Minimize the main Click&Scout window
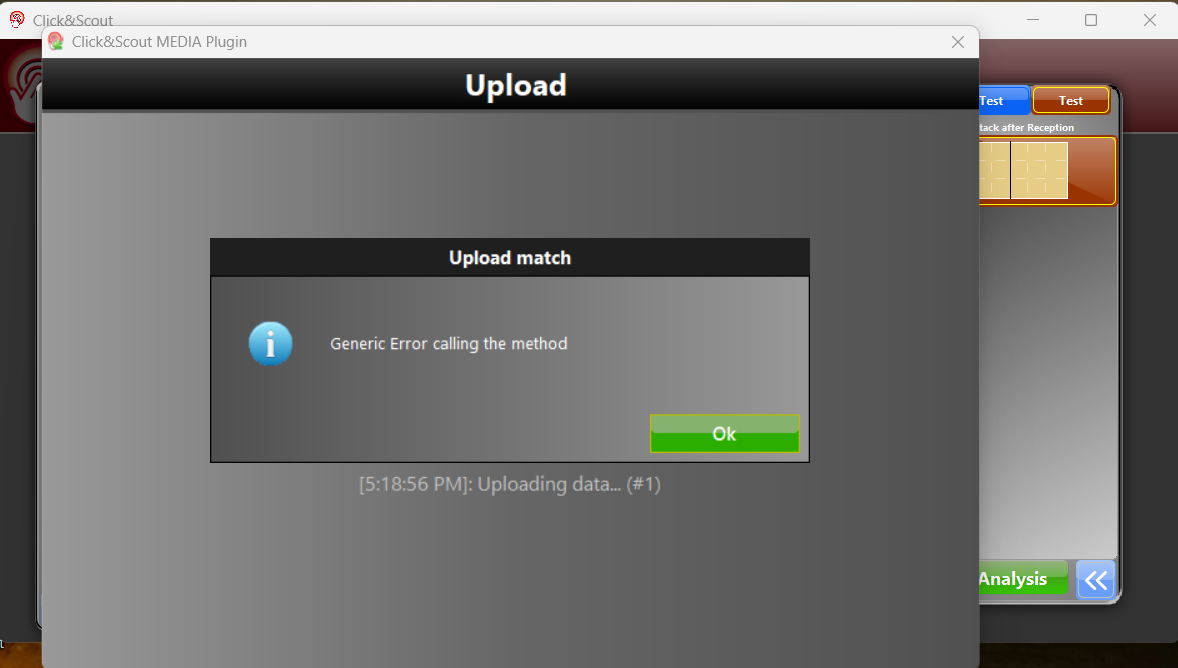1178x668 pixels. tap(1033, 20)
